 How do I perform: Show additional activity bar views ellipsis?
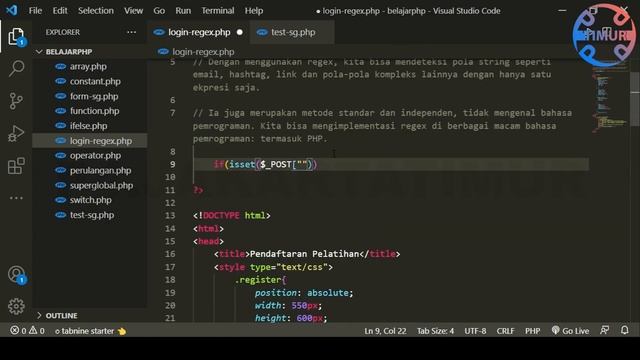16,198
